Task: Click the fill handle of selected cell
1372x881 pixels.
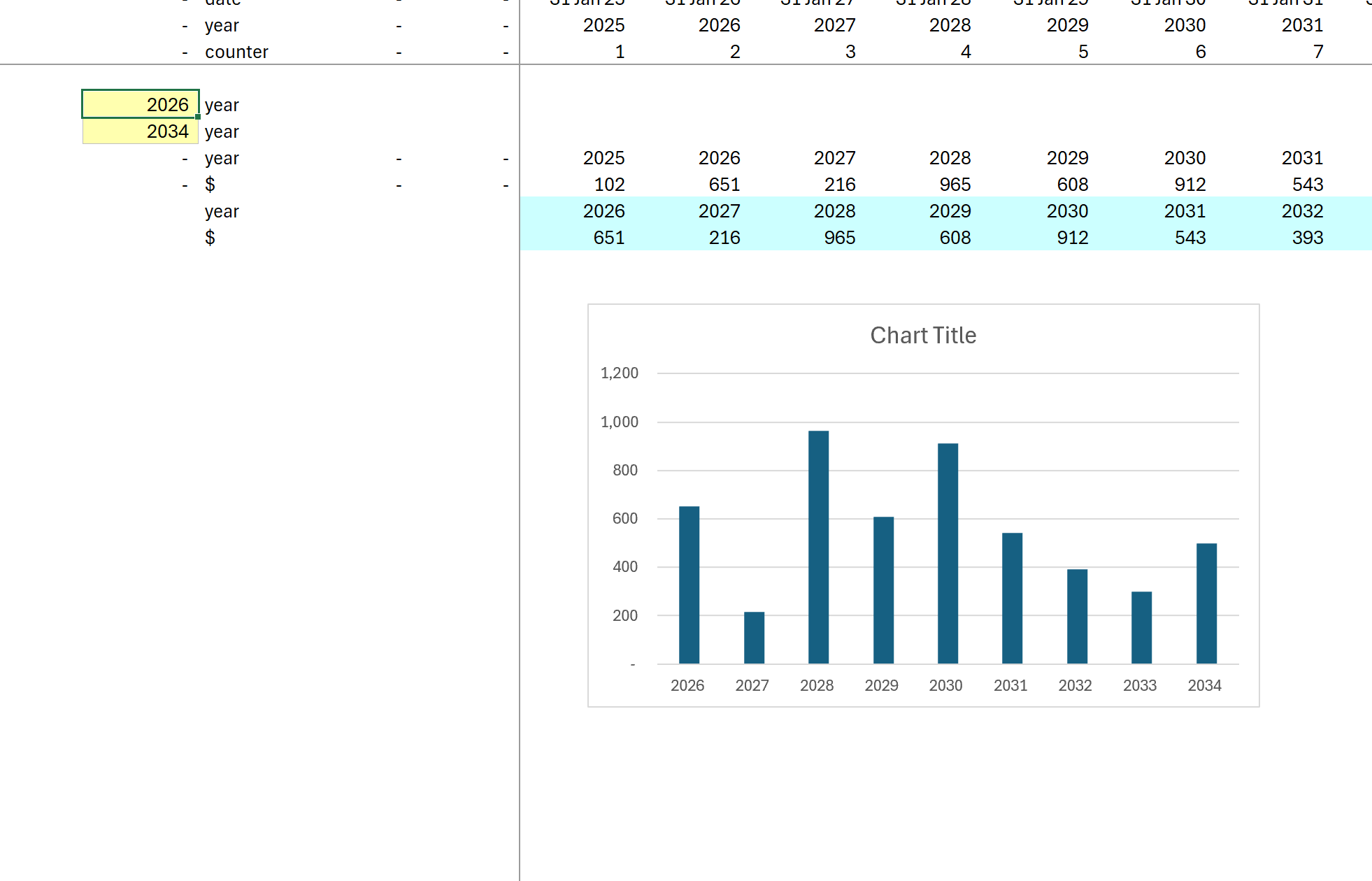Action: [x=198, y=117]
